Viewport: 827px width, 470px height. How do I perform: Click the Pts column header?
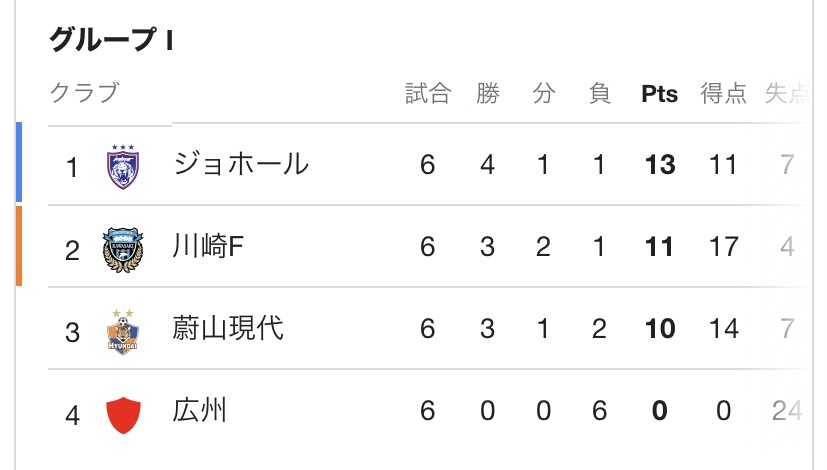pos(659,94)
